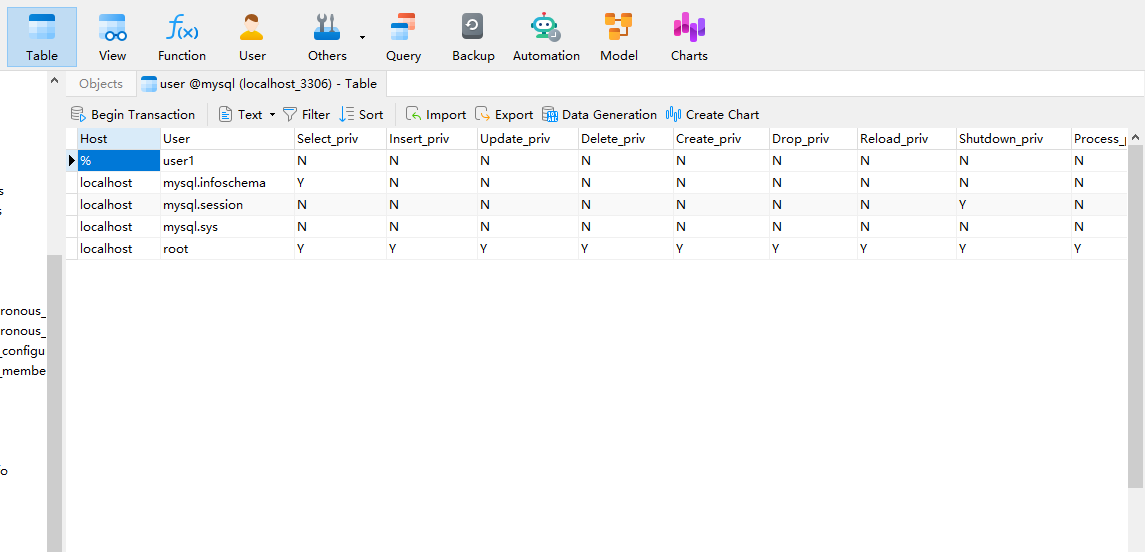1145x552 pixels.
Task: Click the mysql.session cell
Action: pos(228,204)
